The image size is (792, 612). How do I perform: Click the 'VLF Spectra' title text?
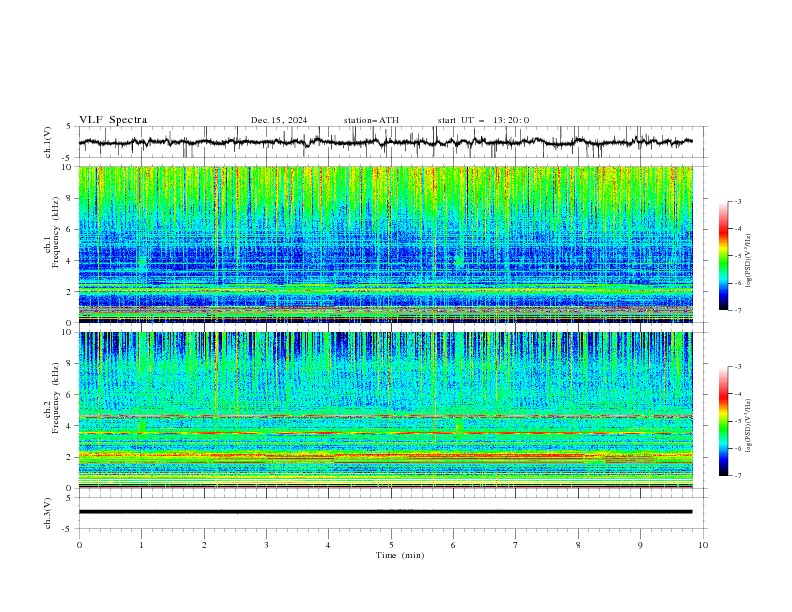click(x=113, y=120)
